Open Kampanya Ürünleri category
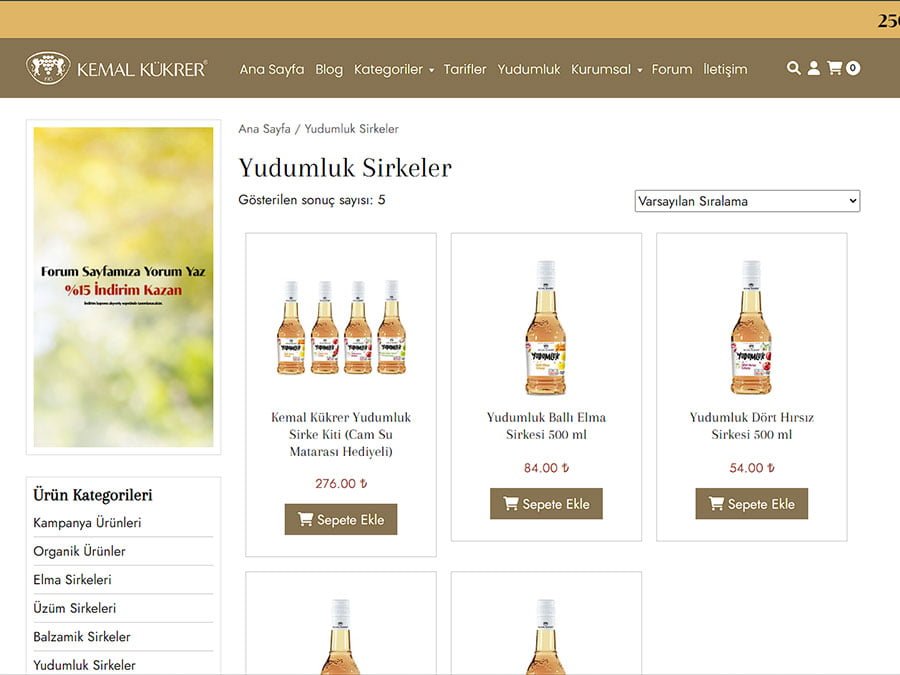 (x=87, y=523)
